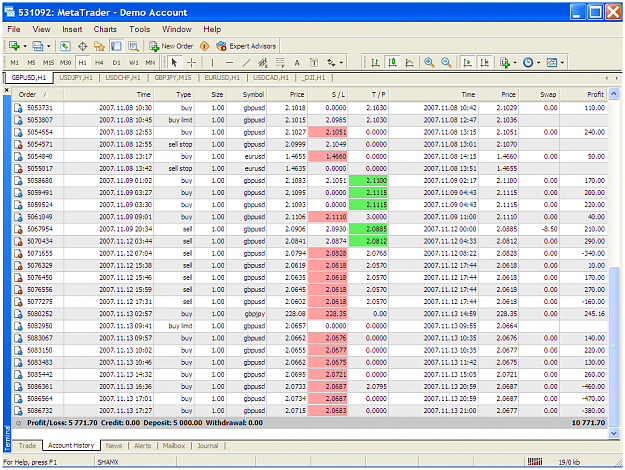Select the Text Label 'T' tool
This screenshot has height=470, width=625.
(x=314, y=63)
